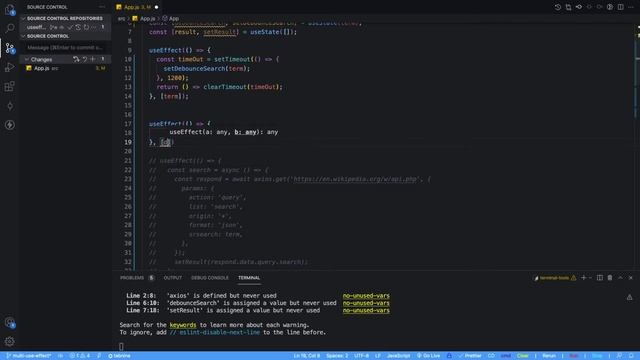This screenshot has height=360, width=640.
Task: Select the useeff repository row
Action: coord(65,27)
